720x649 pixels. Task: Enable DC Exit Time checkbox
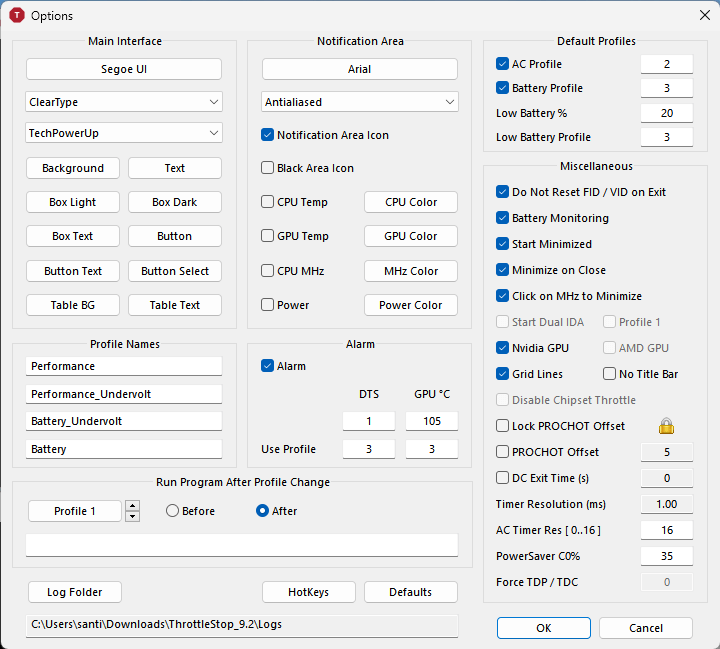(x=502, y=478)
